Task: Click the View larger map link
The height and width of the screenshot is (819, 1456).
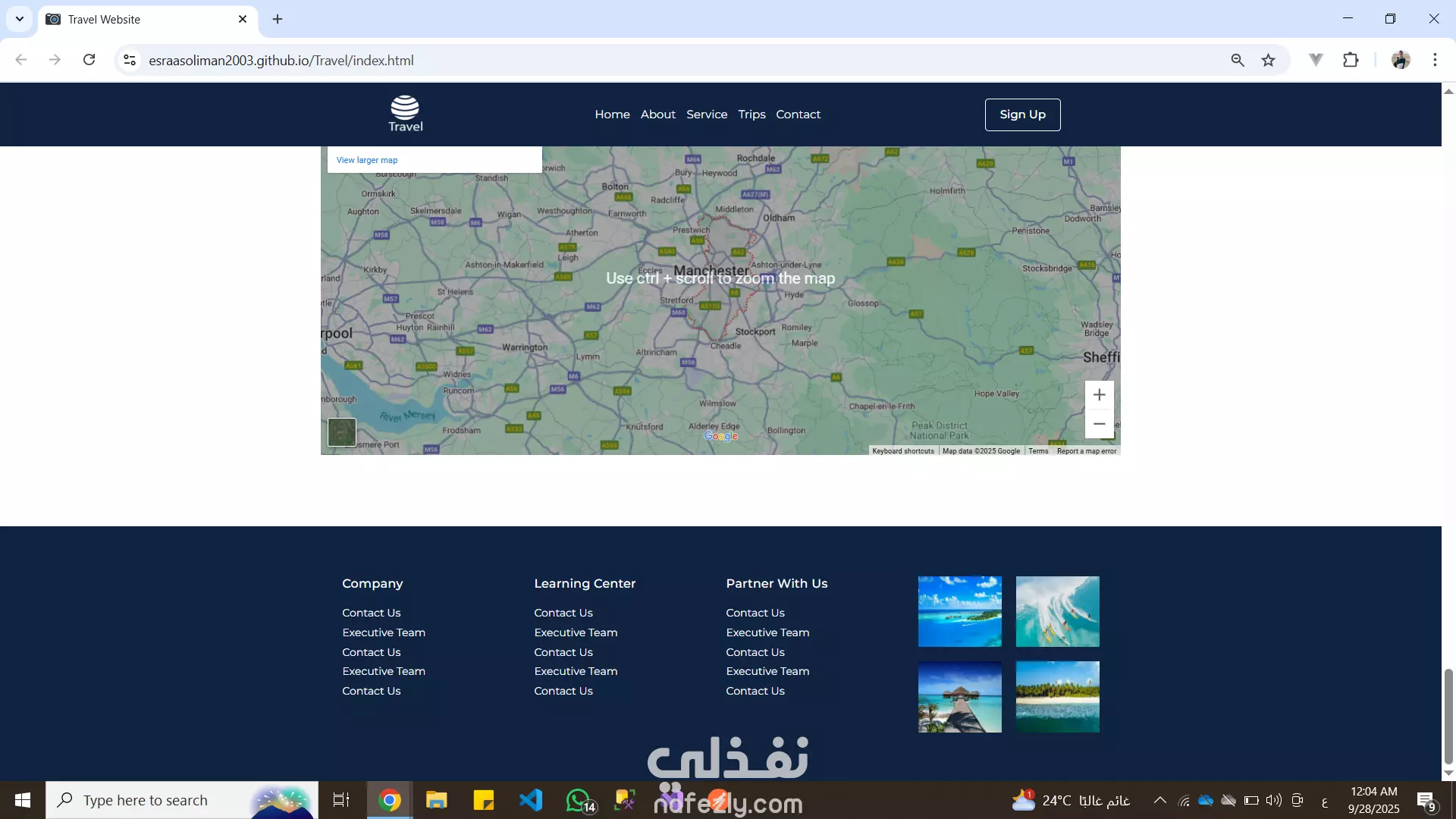Action: tap(367, 160)
